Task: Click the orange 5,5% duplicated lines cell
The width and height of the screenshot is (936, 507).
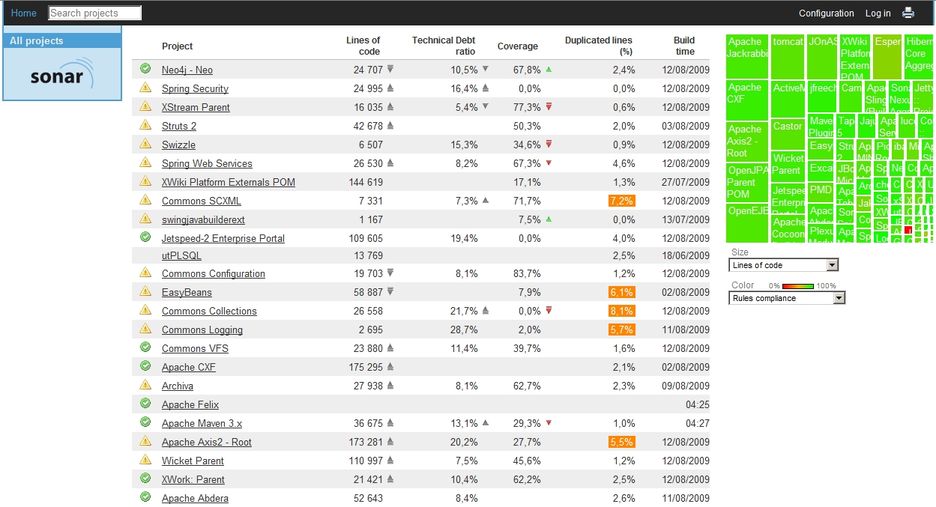Action: click(x=621, y=442)
